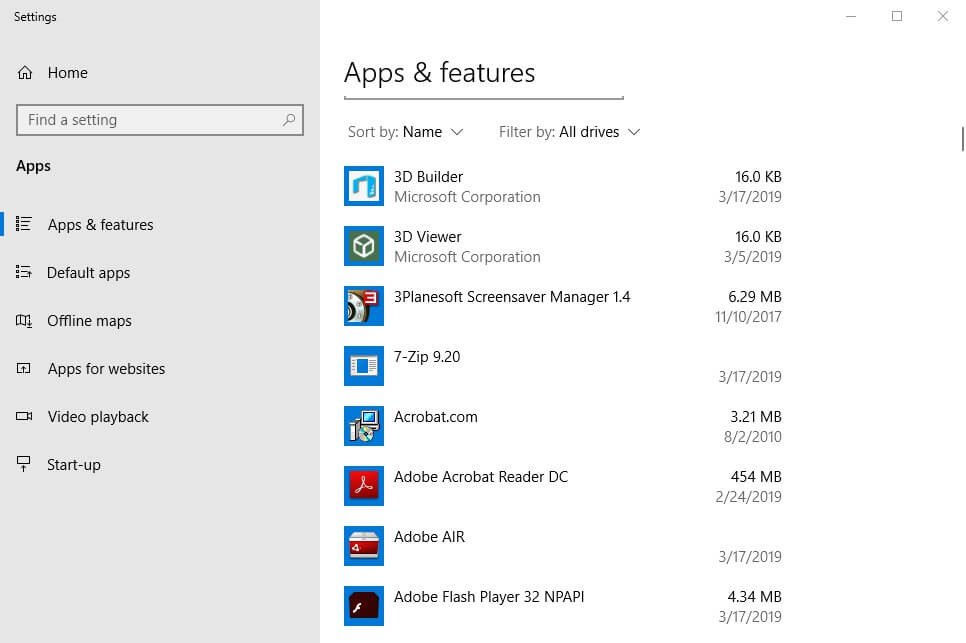
Task: Open Video playback settings
Action: 97,416
